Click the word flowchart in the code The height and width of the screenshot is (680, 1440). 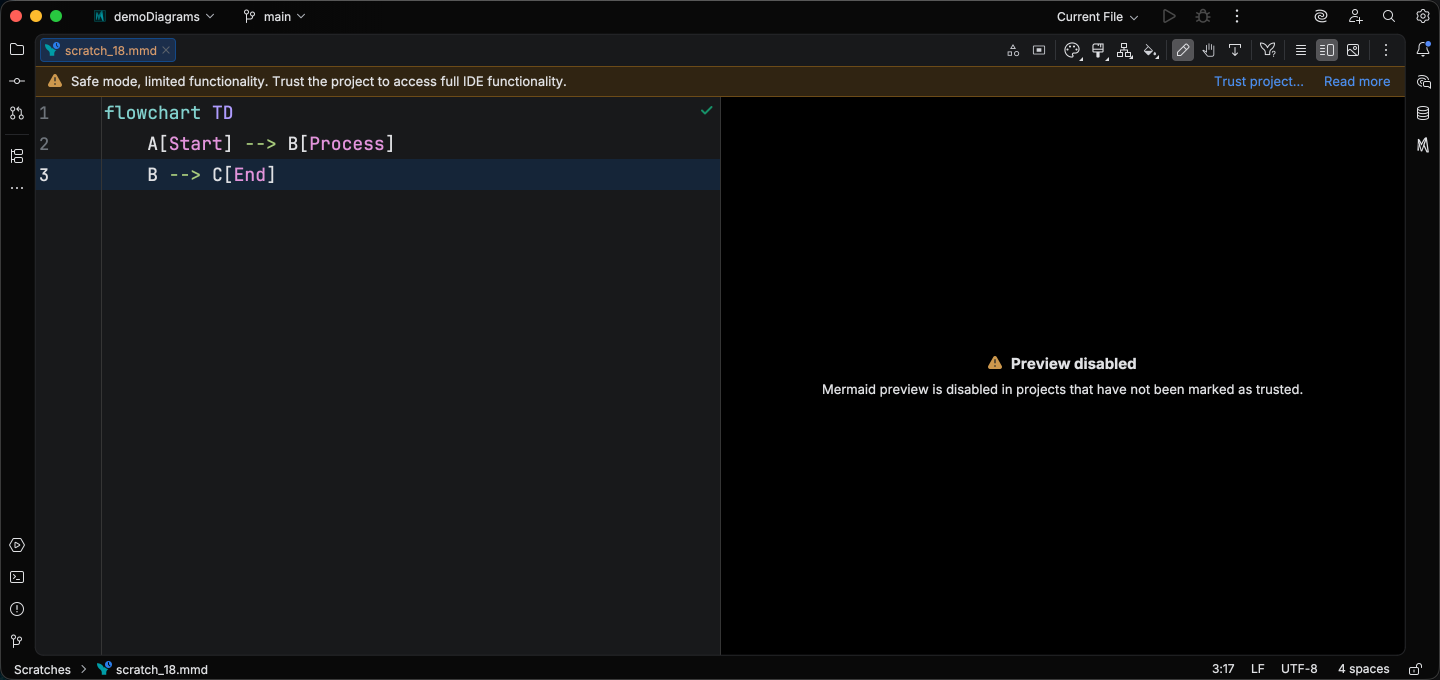(152, 113)
